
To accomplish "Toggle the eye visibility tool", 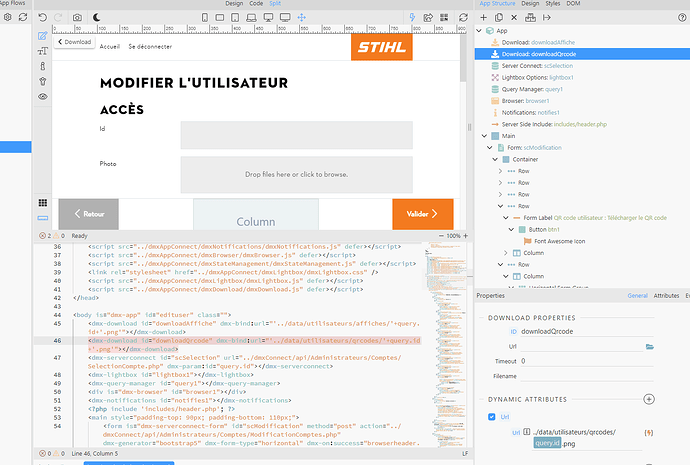I will [43, 96].
